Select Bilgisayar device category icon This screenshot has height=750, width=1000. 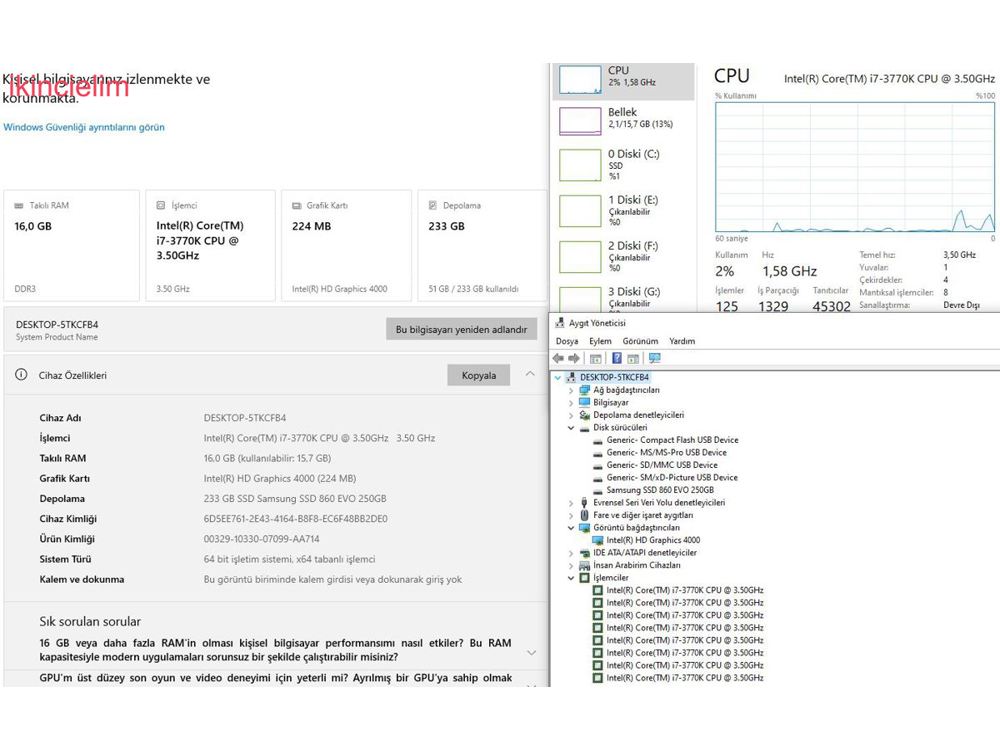pyautogui.click(x=584, y=402)
